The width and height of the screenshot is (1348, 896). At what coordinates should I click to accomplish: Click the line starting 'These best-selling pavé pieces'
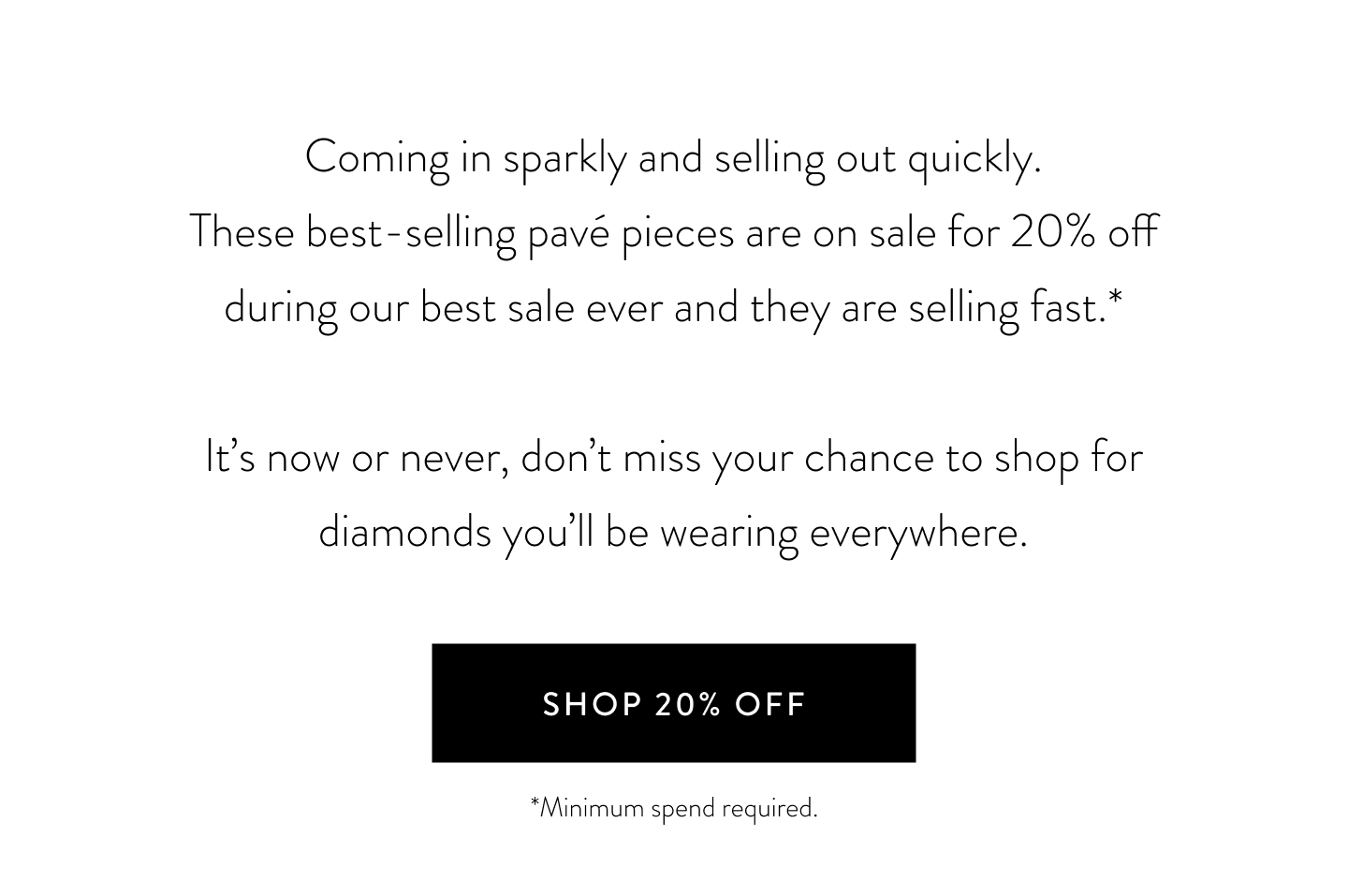coord(674,233)
